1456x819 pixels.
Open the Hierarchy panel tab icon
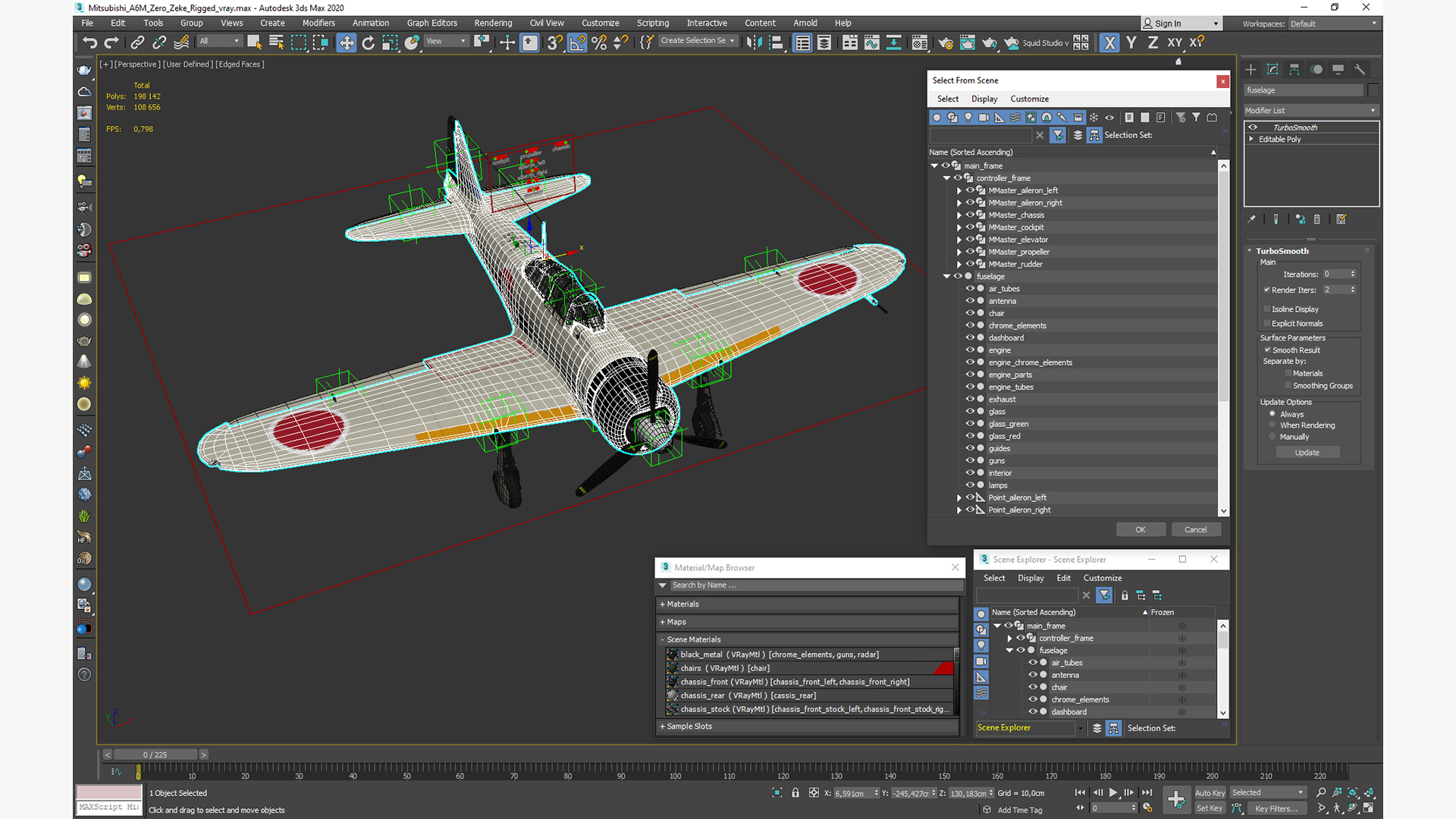point(1294,69)
